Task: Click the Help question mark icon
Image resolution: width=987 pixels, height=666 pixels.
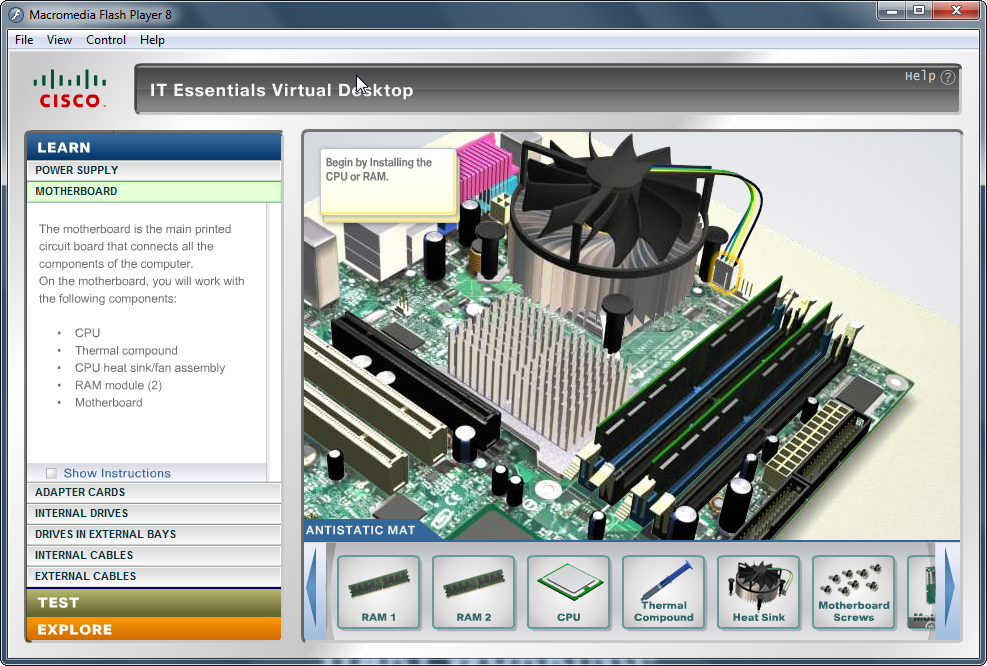Action: coord(947,77)
